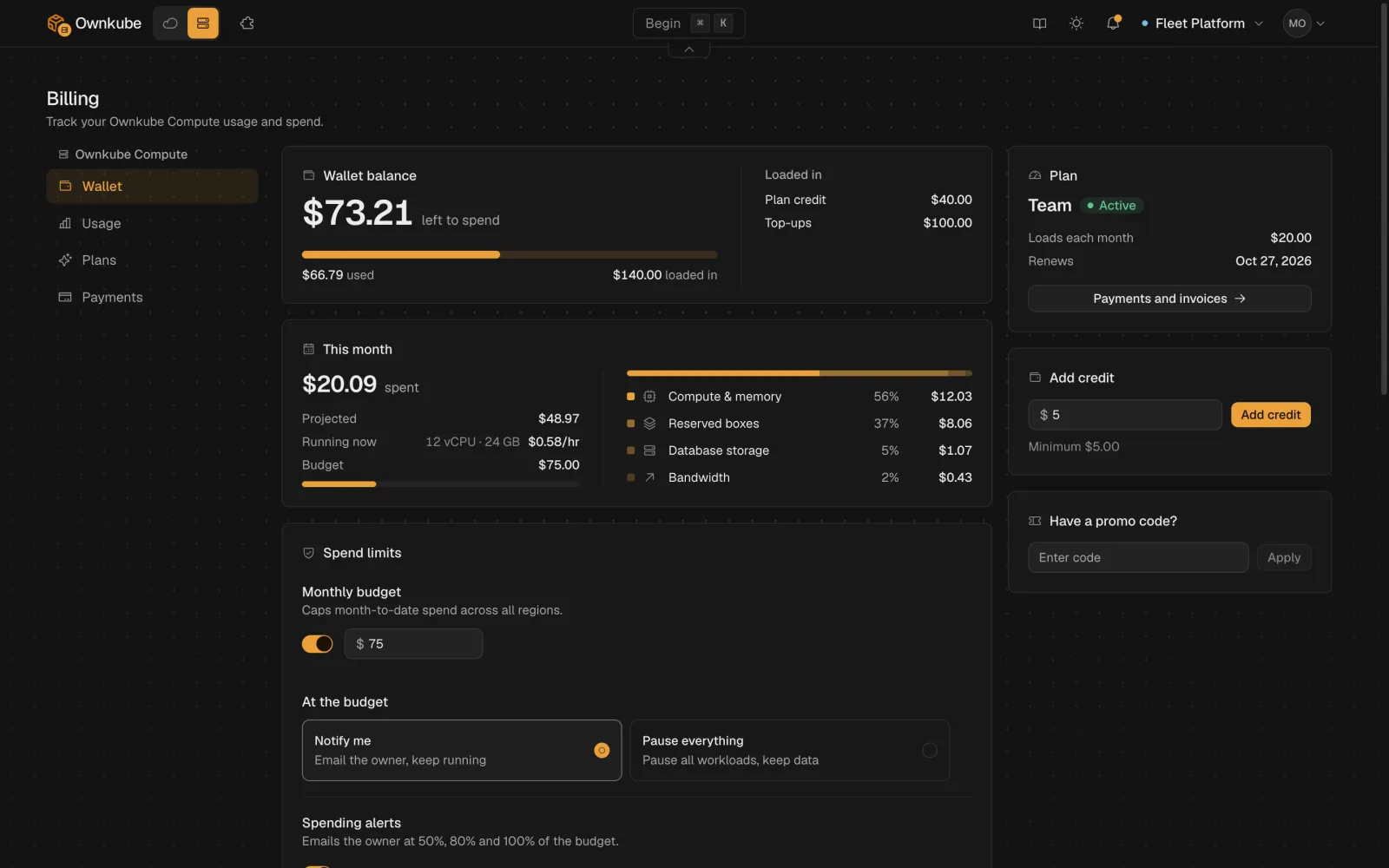Click the Database storage icon
The width and height of the screenshot is (1389, 868).
coord(649,450)
